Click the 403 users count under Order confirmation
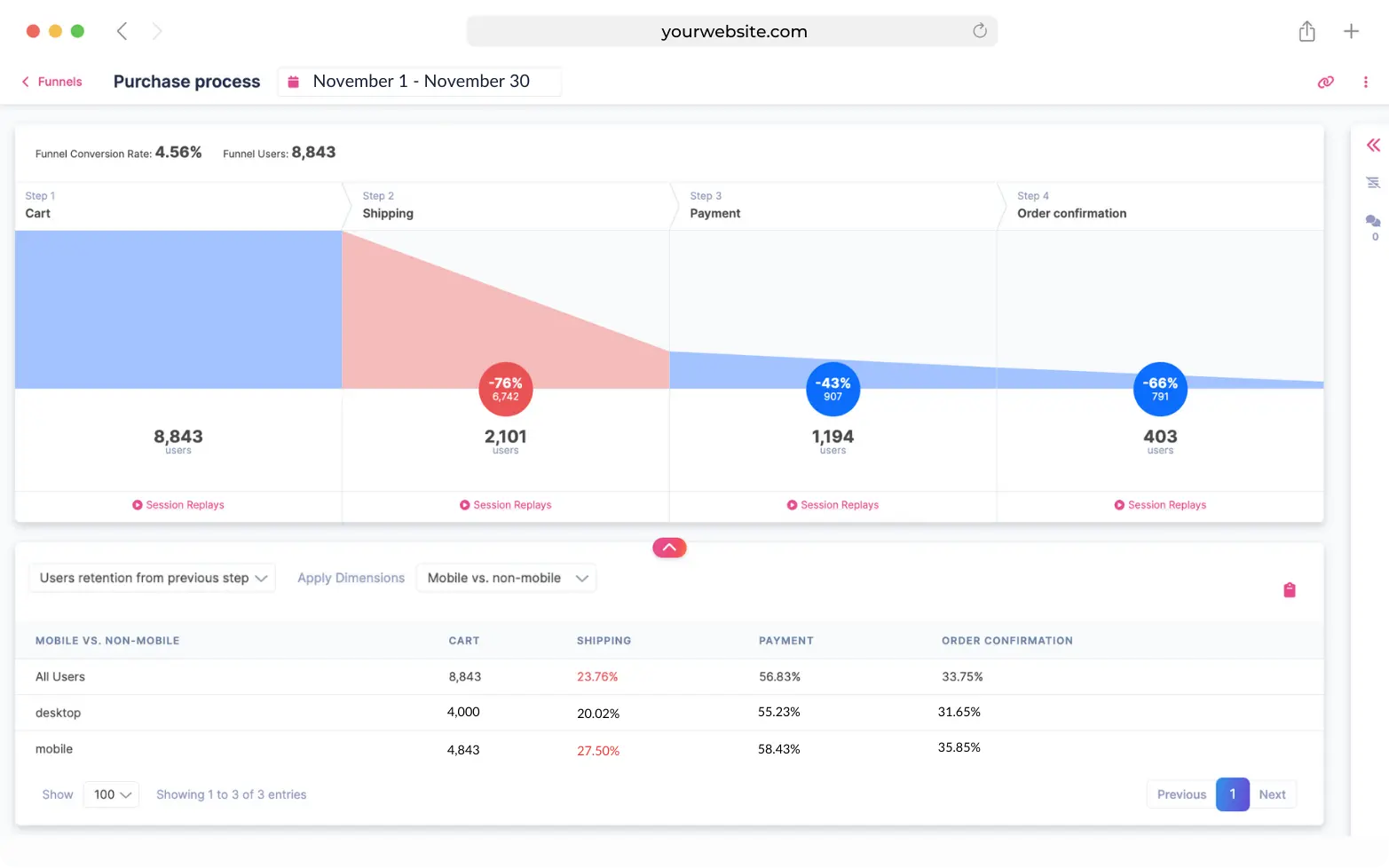Viewport: 1389px width, 868px height. [1161, 437]
